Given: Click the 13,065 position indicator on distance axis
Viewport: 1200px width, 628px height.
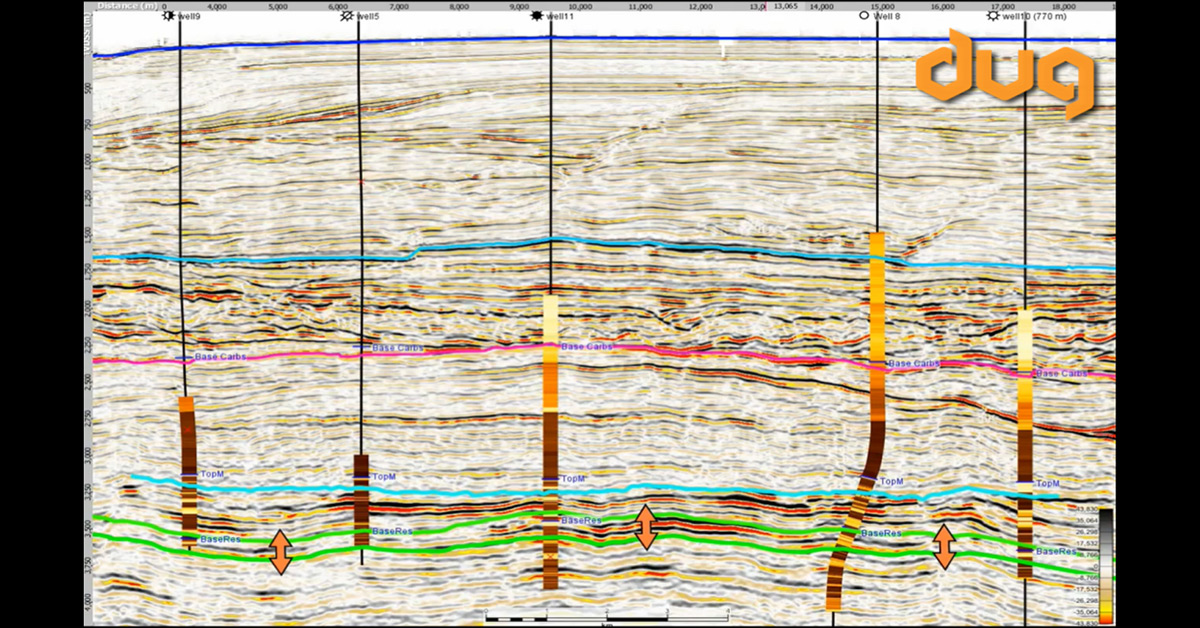Looking at the screenshot, I should click(x=783, y=6).
